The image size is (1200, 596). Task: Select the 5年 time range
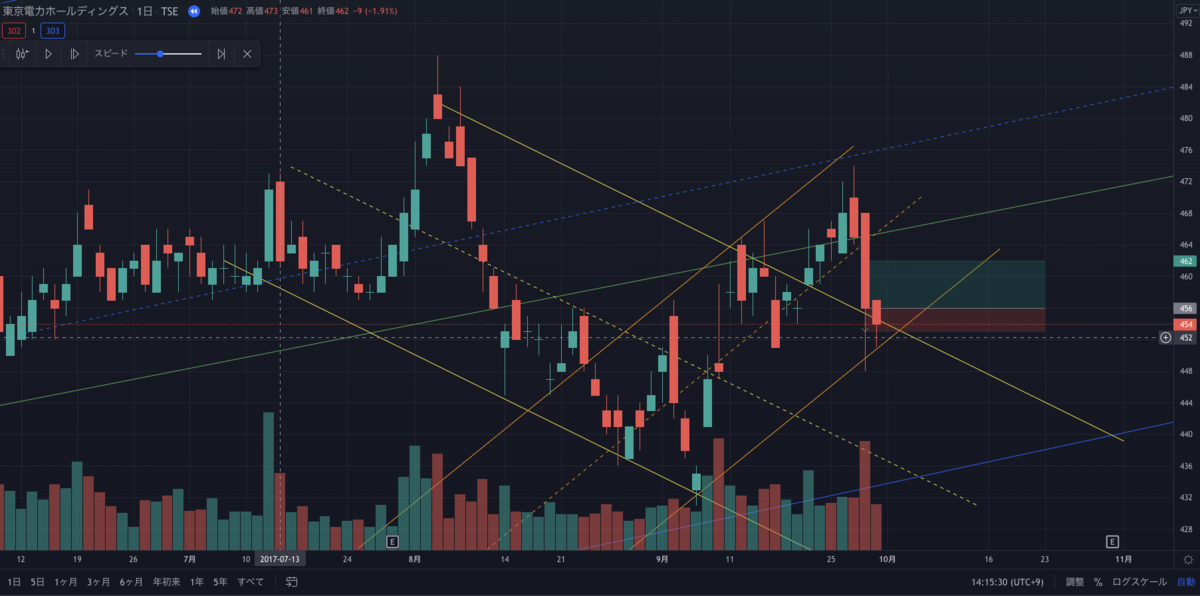pos(220,582)
